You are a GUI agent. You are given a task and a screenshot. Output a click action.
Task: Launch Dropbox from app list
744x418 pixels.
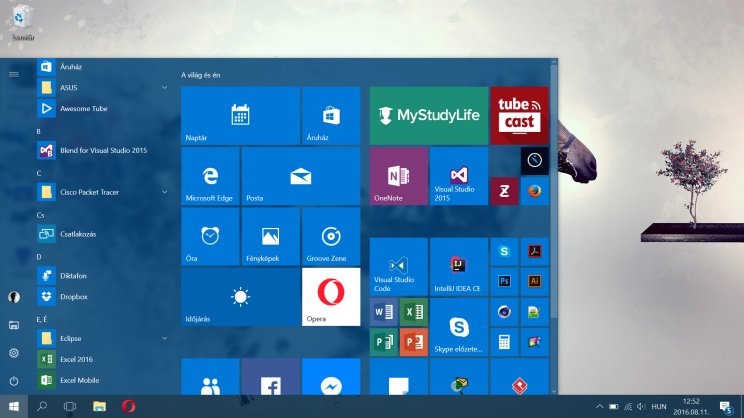[x=102, y=297]
